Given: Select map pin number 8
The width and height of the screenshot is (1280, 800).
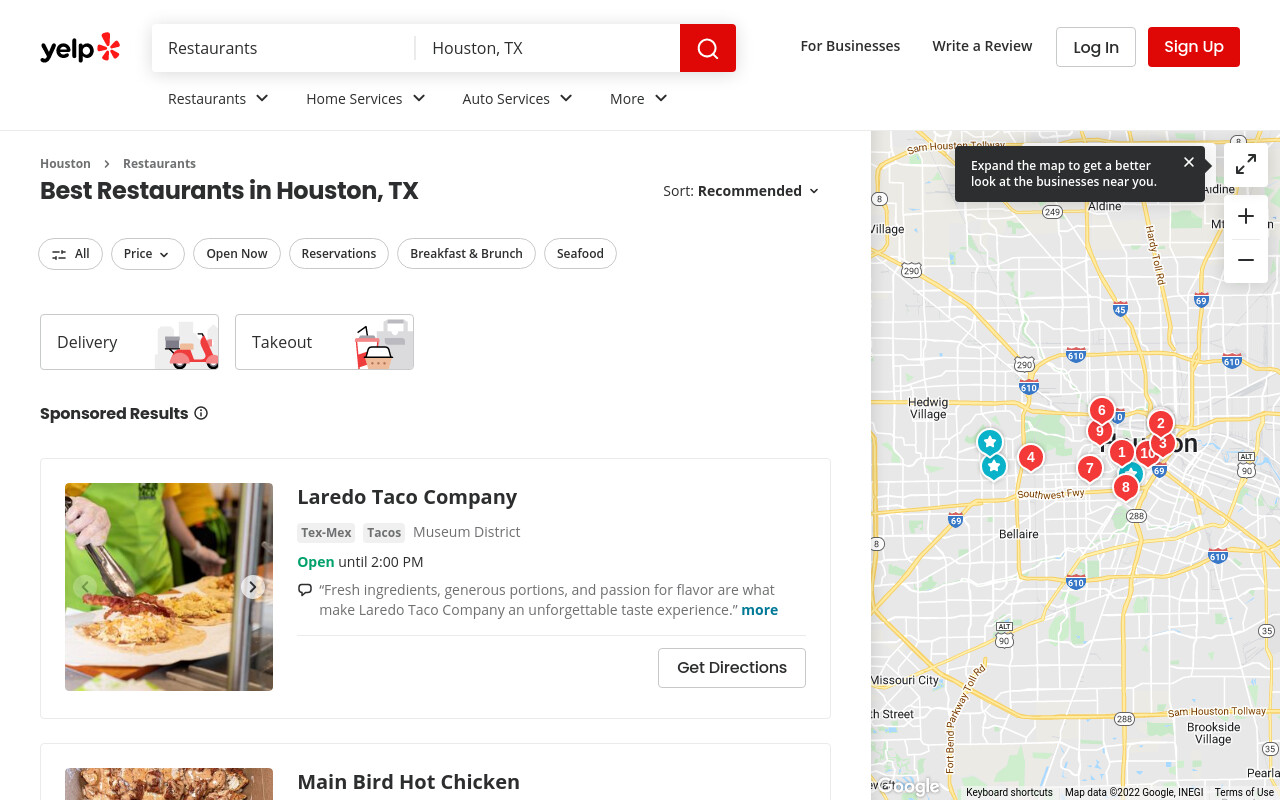Looking at the screenshot, I should click(x=1125, y=487).
